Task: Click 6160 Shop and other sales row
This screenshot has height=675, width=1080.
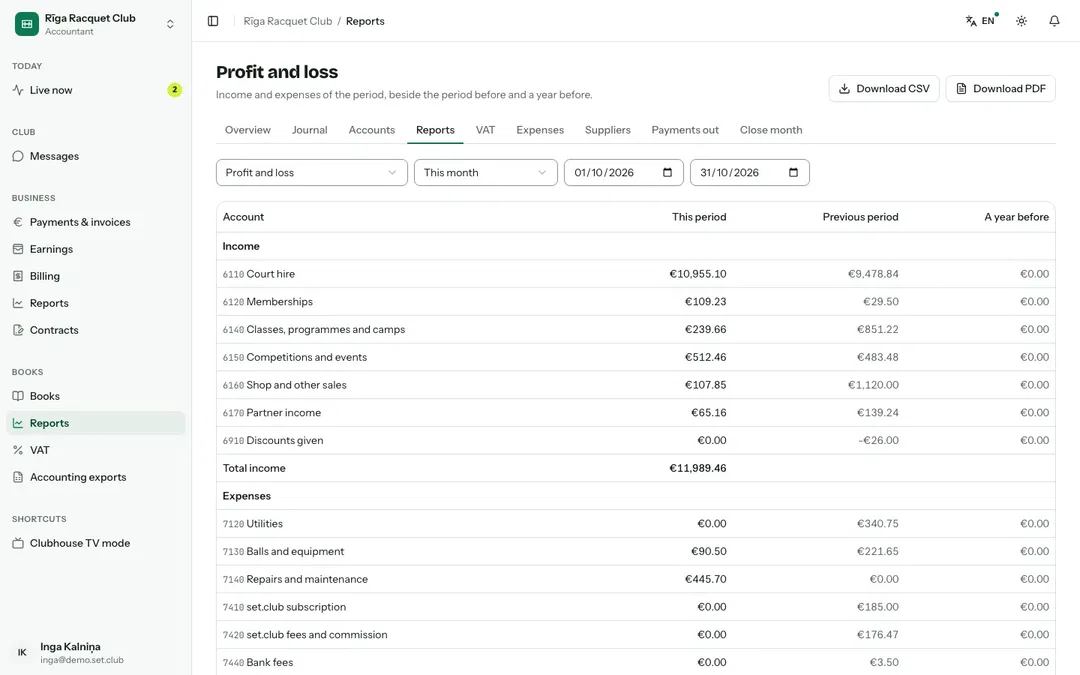Action: (636, 385)
